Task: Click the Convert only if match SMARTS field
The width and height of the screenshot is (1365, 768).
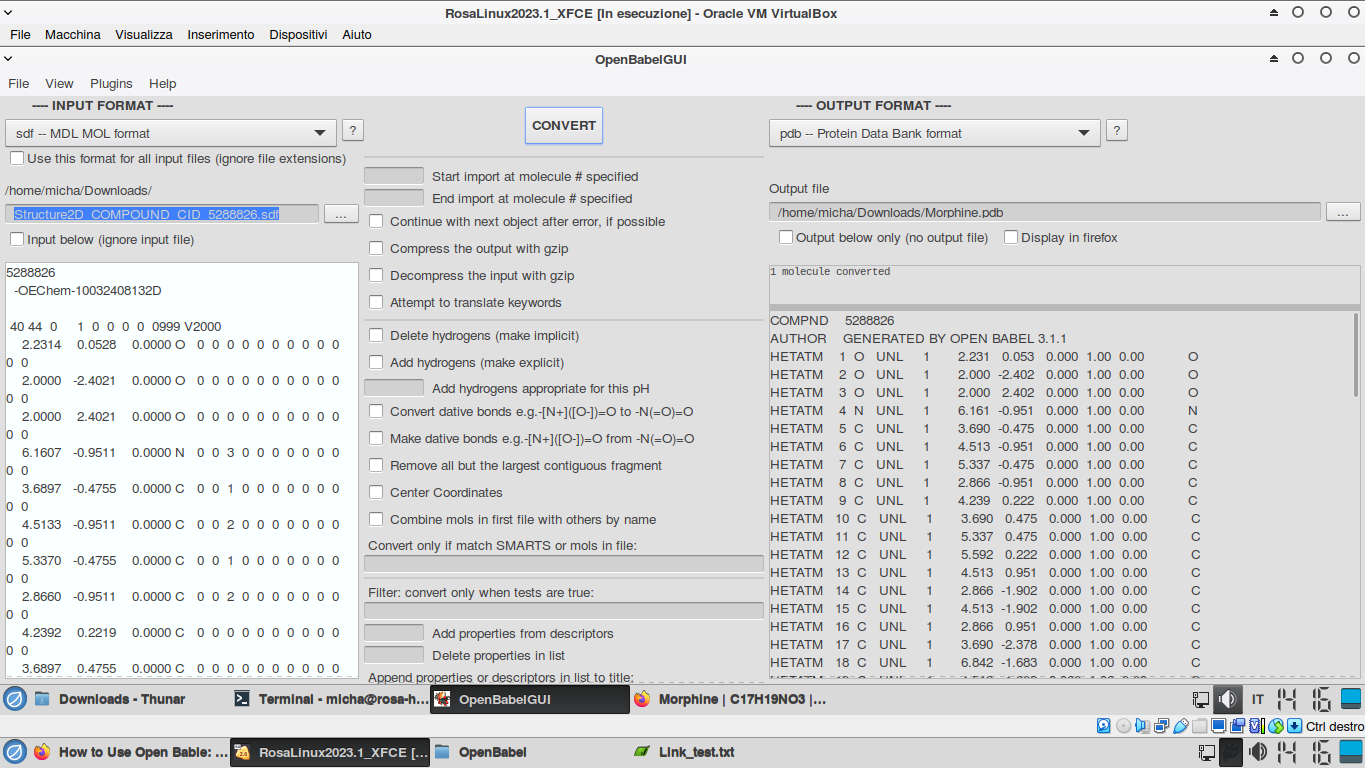Action: coord(563,564)
